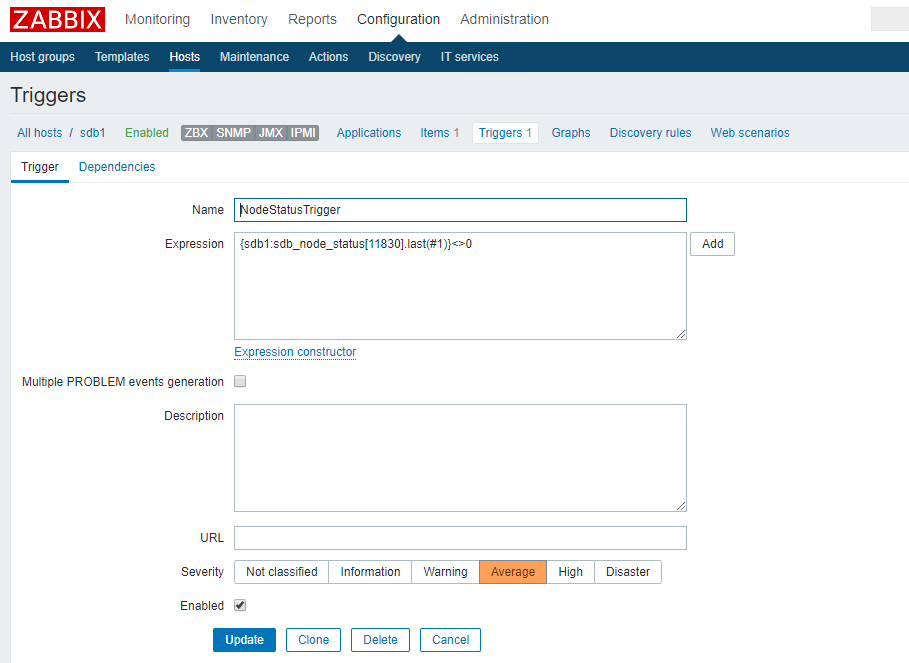Switch to the Dependencies tab
Image resolution: width=909 pixels, height=663 pixels.
point(117,167)
